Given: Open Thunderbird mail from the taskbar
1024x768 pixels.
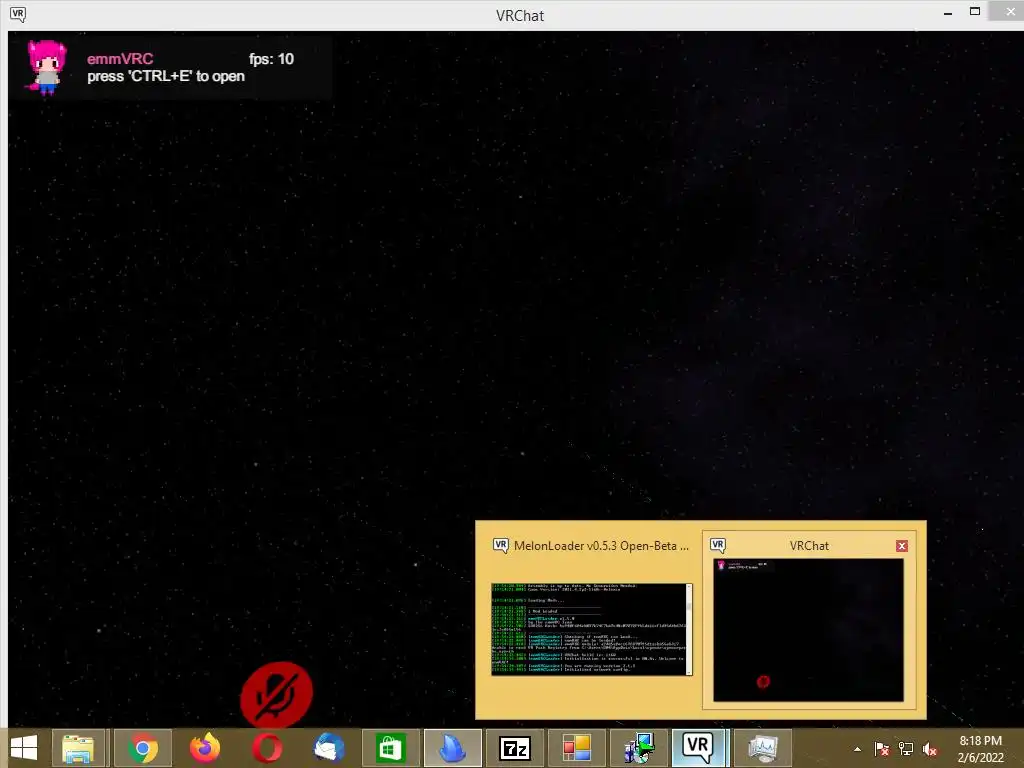Looking at the screenshot, I should pyautogui.click(x=329, y=748).
